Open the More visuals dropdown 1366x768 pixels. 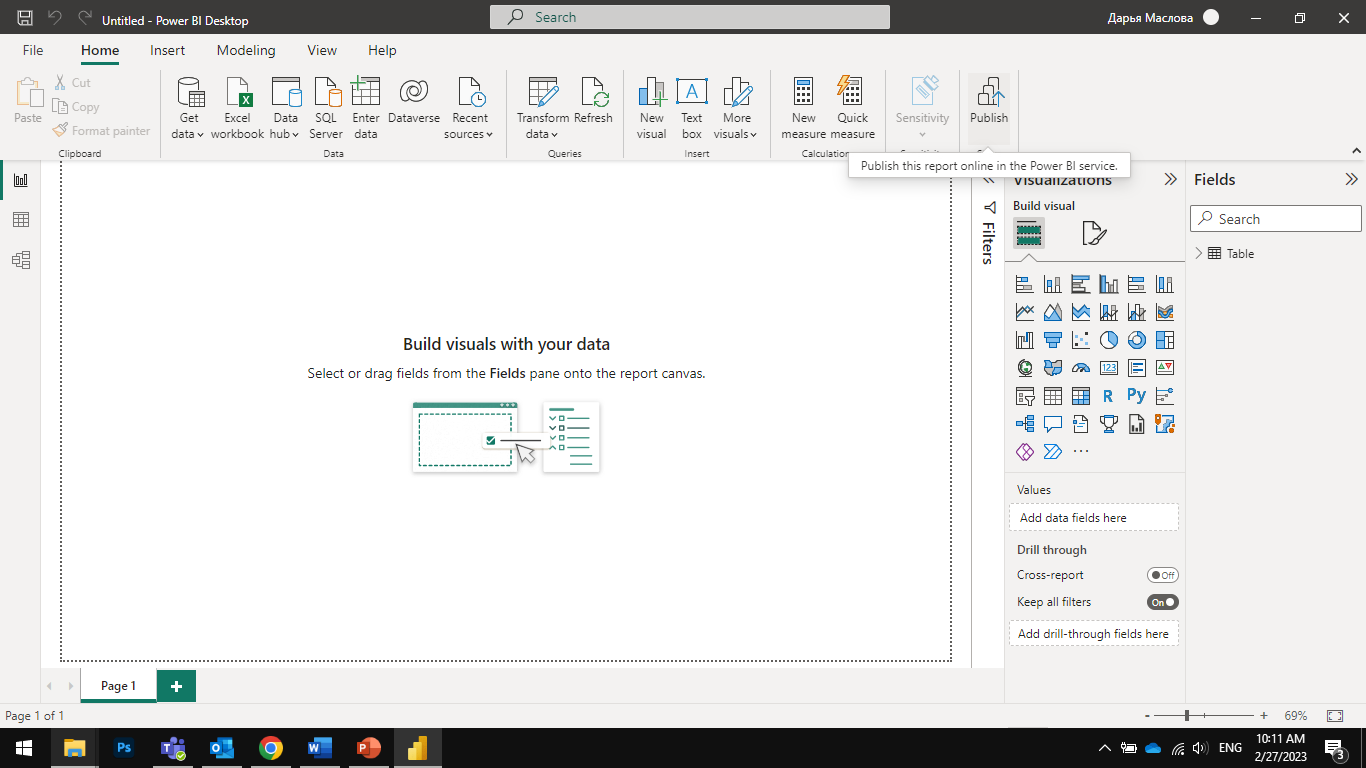pyautogui.click(x=738, y=107)
